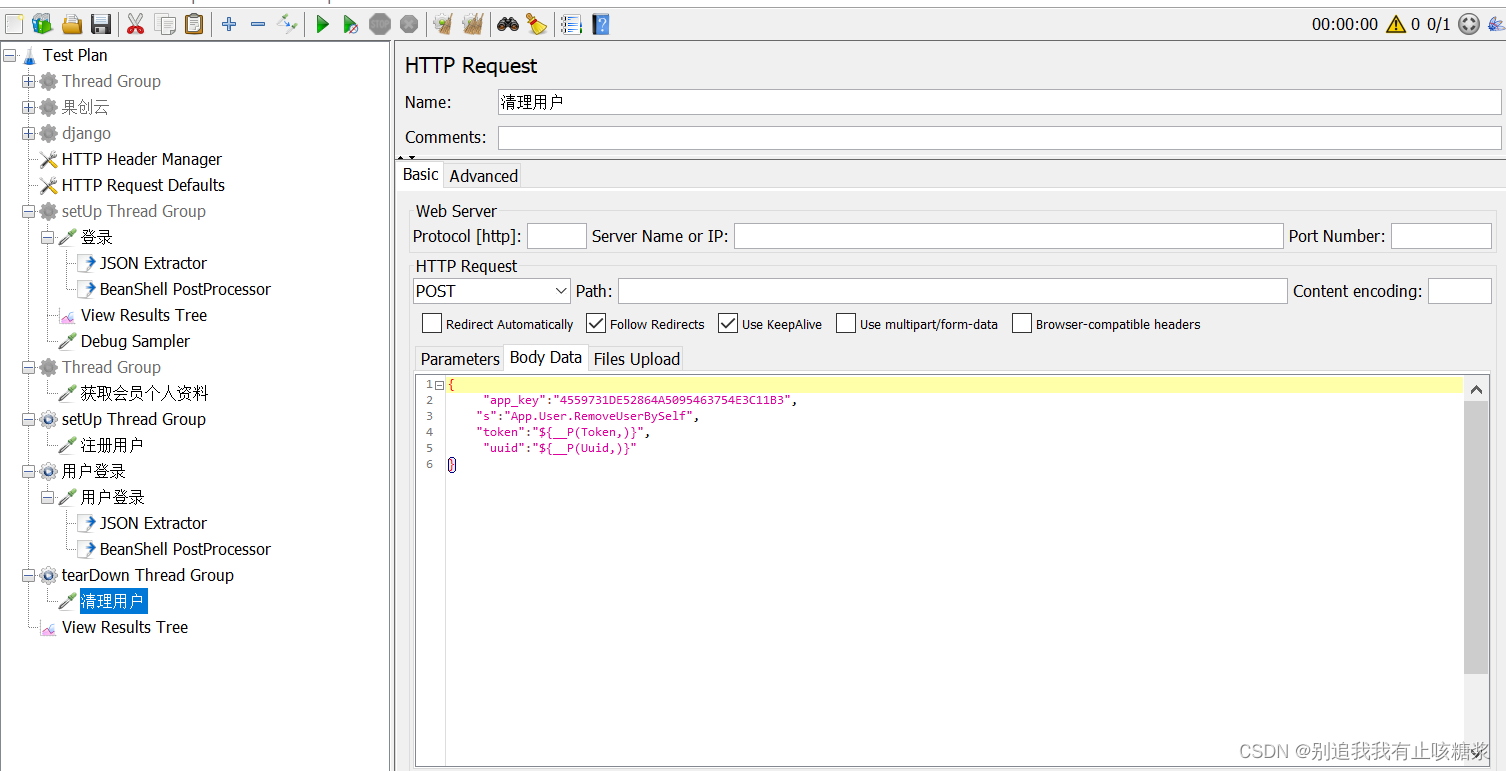The image size is (1506, 771).
Task: Select BeanShell PostProcessor under 登录
Action: (185, 289)
